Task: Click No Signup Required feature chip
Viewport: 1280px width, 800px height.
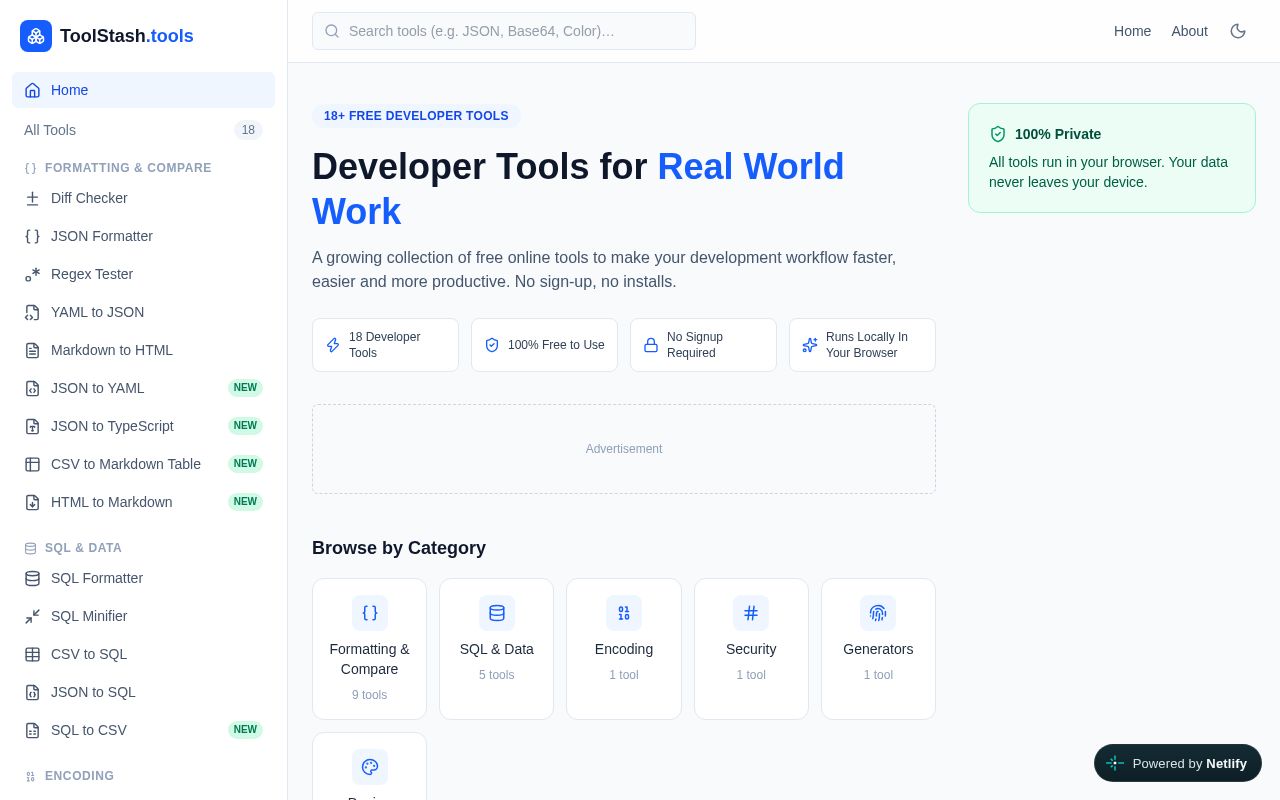Action: [x=703, y=345]
